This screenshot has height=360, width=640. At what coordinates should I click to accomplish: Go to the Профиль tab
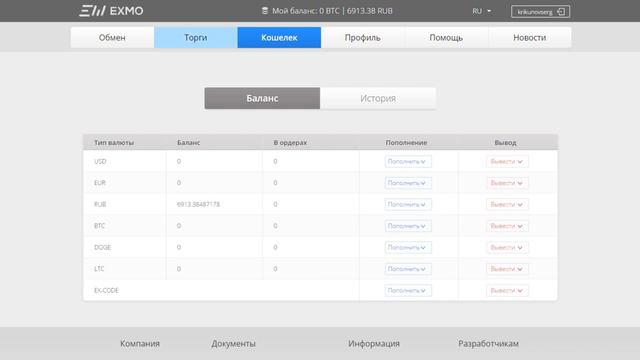tap(362, 38)
